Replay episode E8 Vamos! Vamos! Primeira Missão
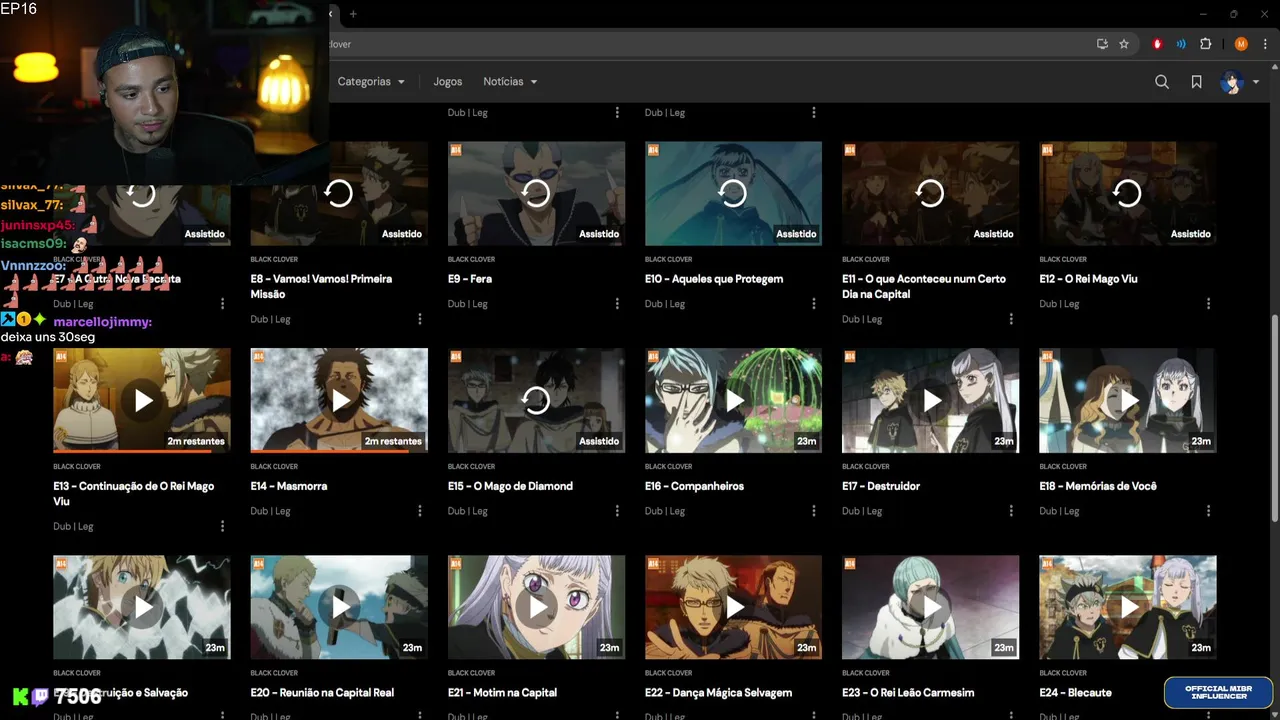Screen dimensions: 1280x720 (x=339, y=193)
